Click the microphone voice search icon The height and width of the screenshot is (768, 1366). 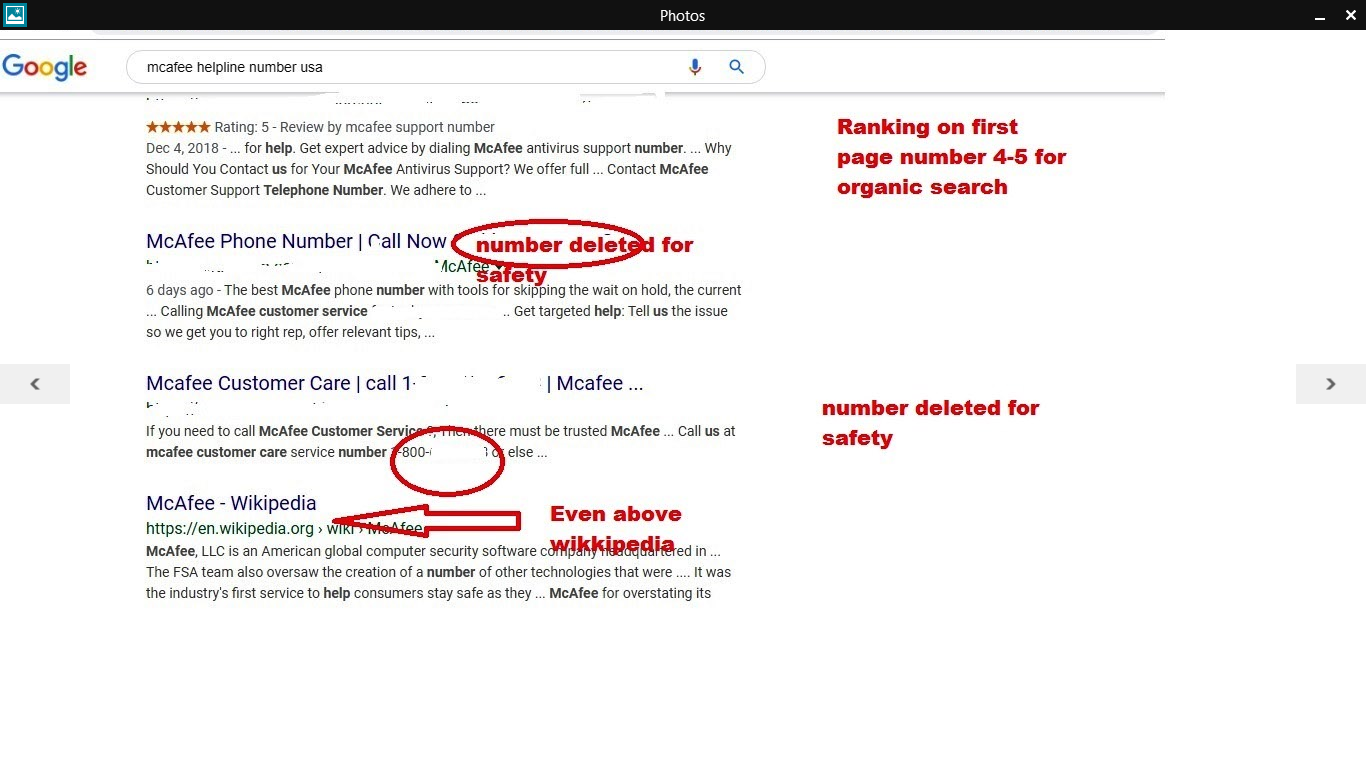point(695,67)
